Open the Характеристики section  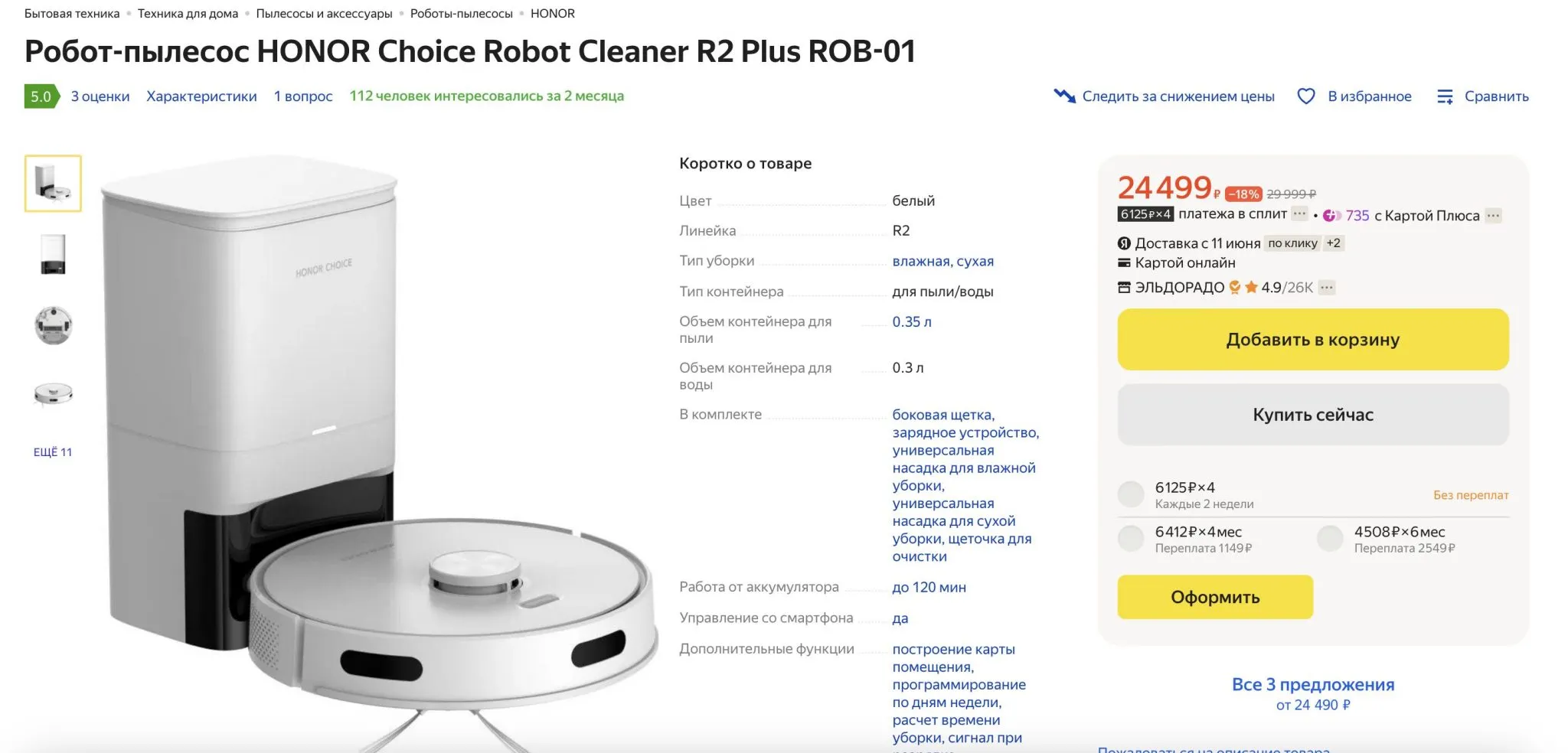(201, 96)
